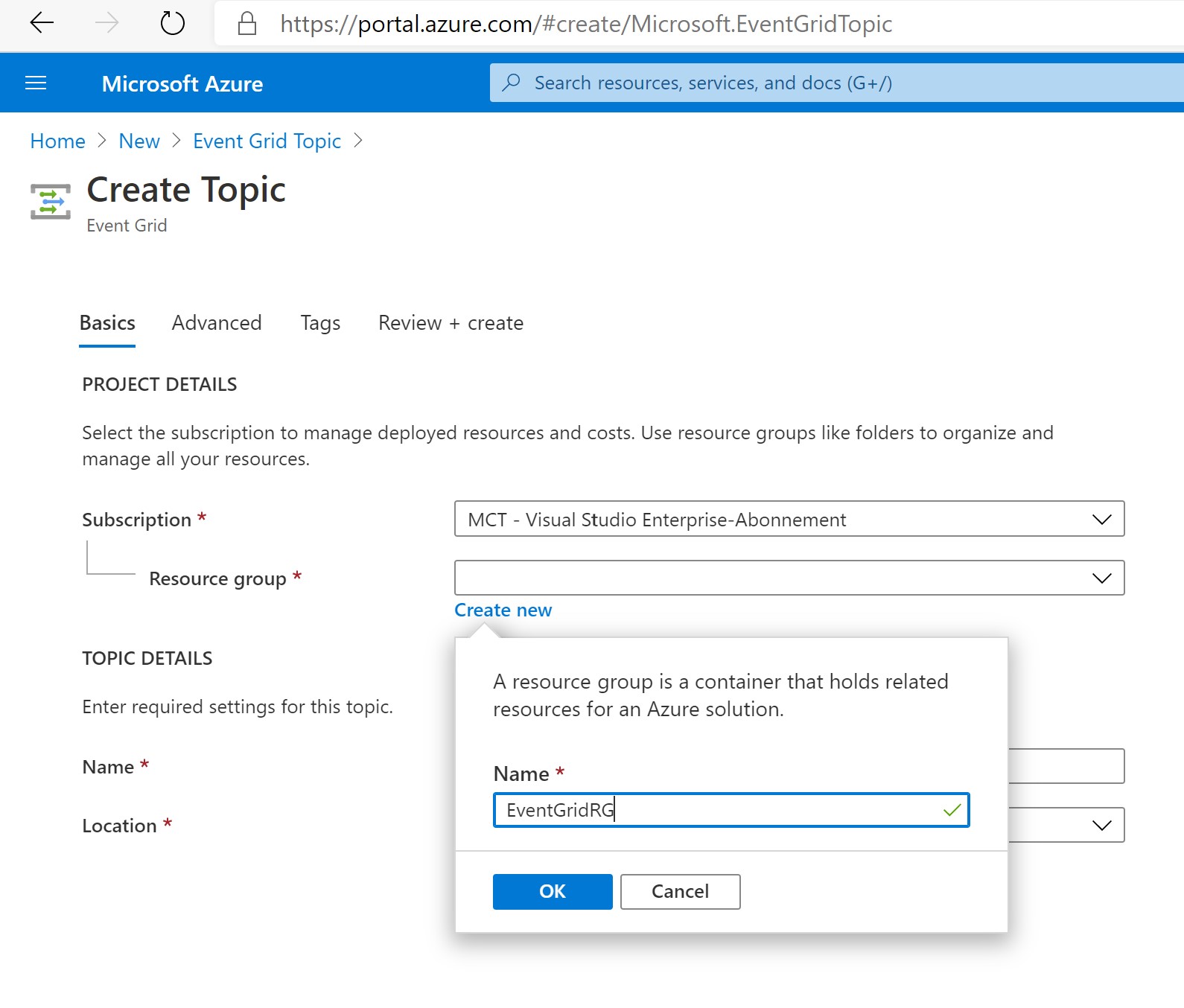
Task: Expand the Subscription dropdown
Action: (x=789, y=519)
